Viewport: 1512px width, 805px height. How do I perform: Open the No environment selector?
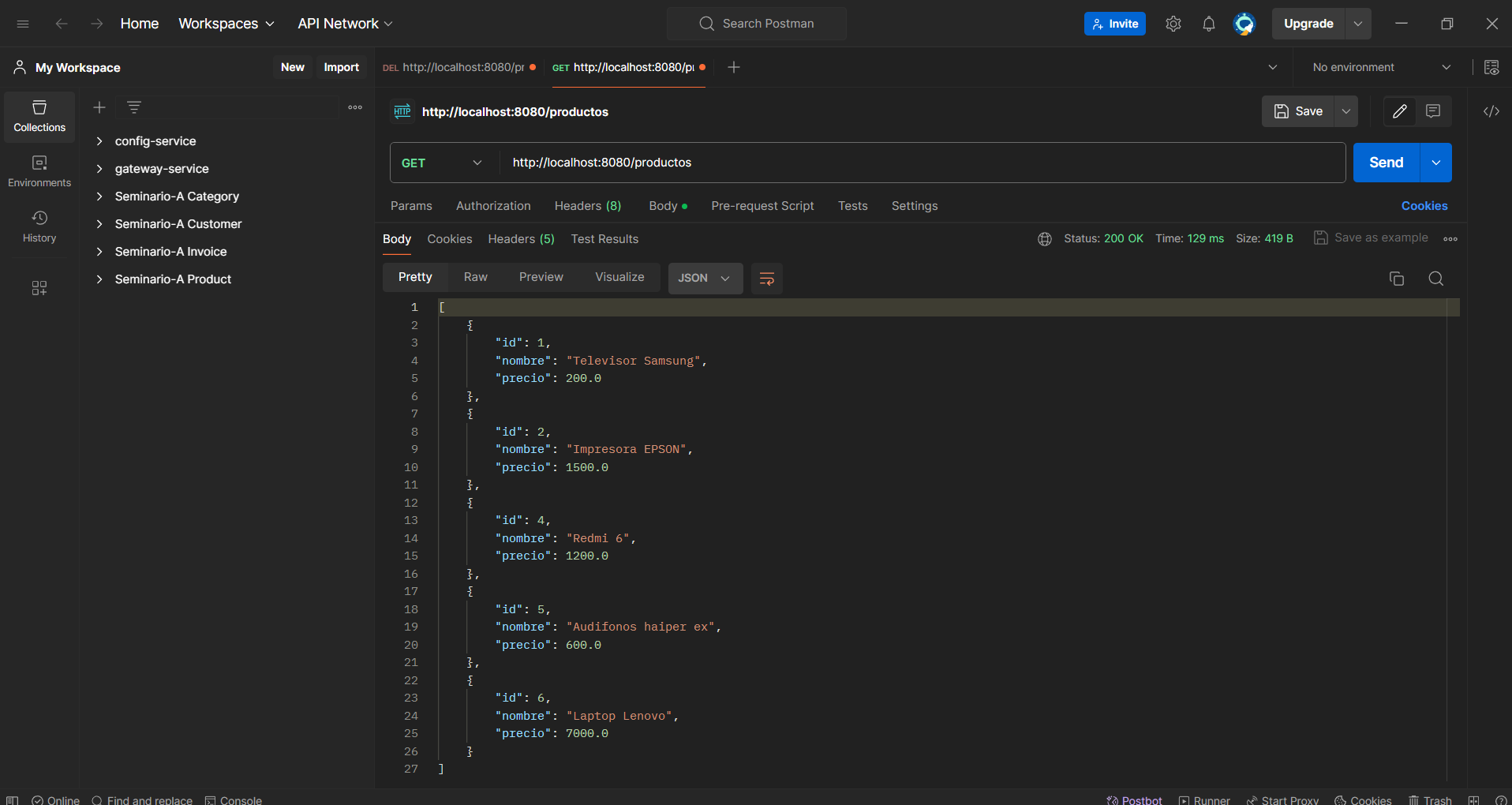(x=1381, y=67)
